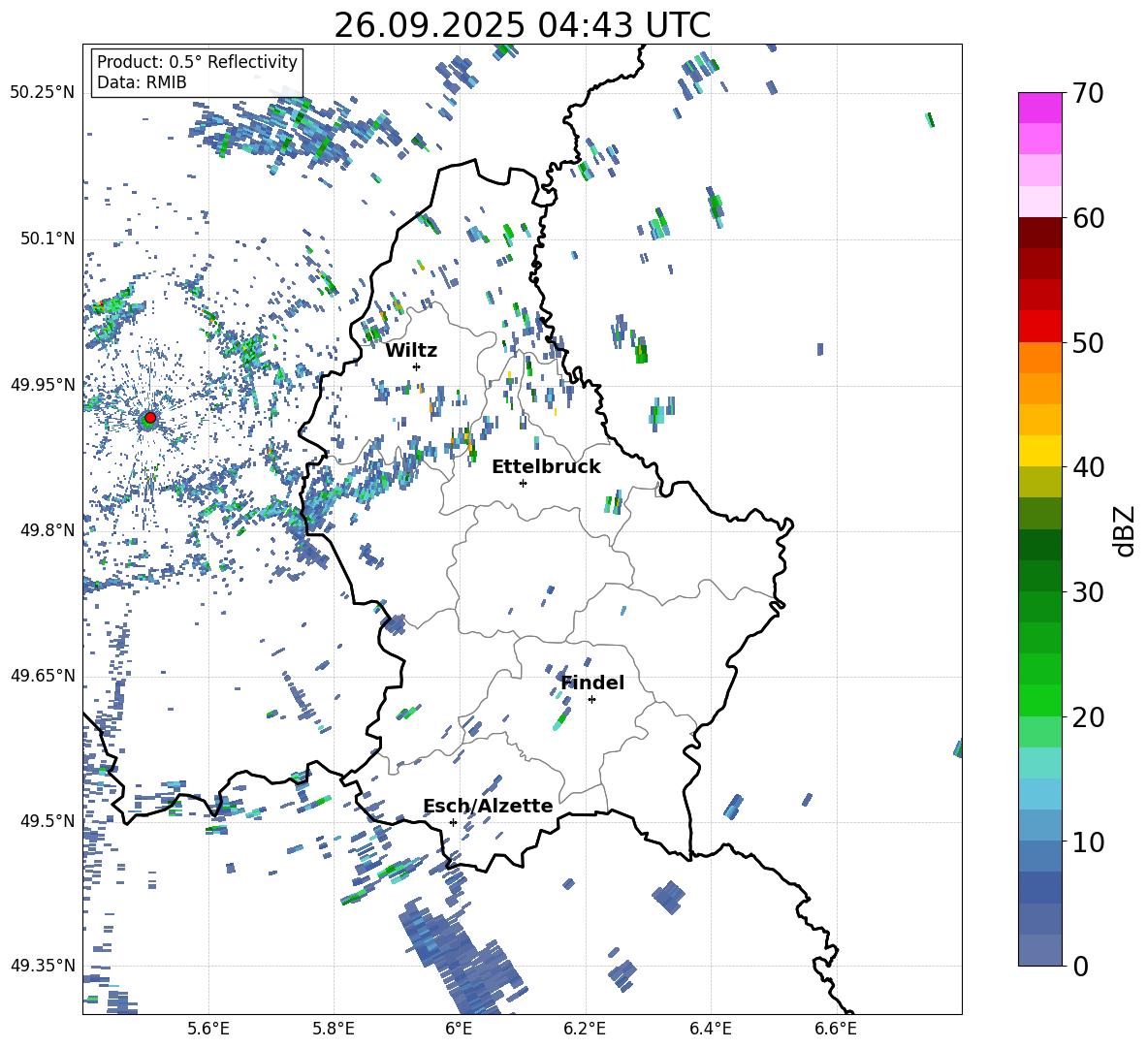The image size is (1148, 1048).
Task: Click the red colorbar segment near 50
Action: 1039,327
